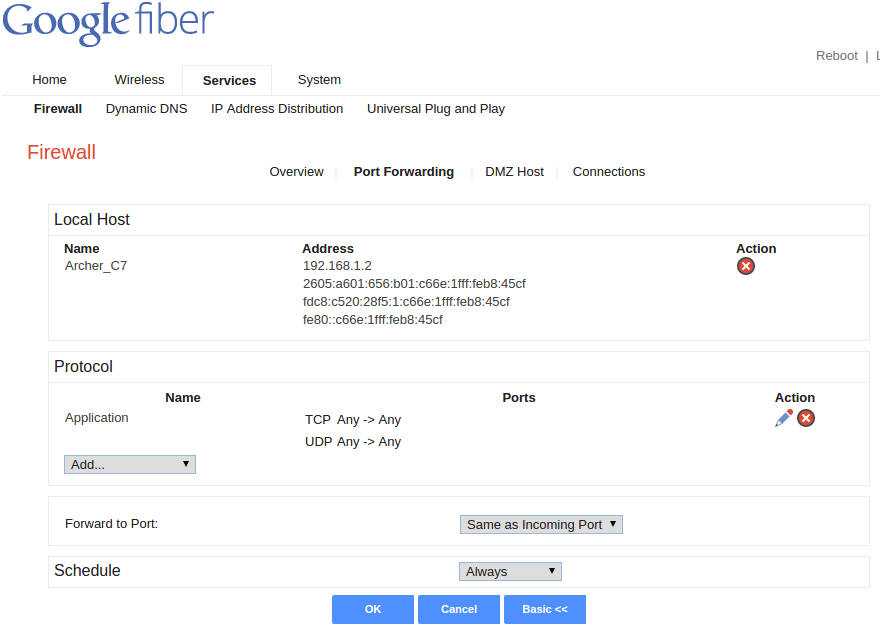This screenshot has height=630, width=880.
Task: Click the Cancel button
Action: click(x=459, y=609)
